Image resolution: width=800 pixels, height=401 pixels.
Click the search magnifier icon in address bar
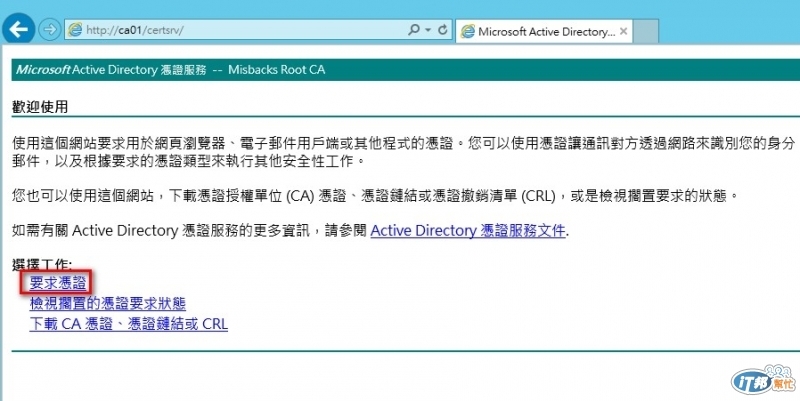414,30
